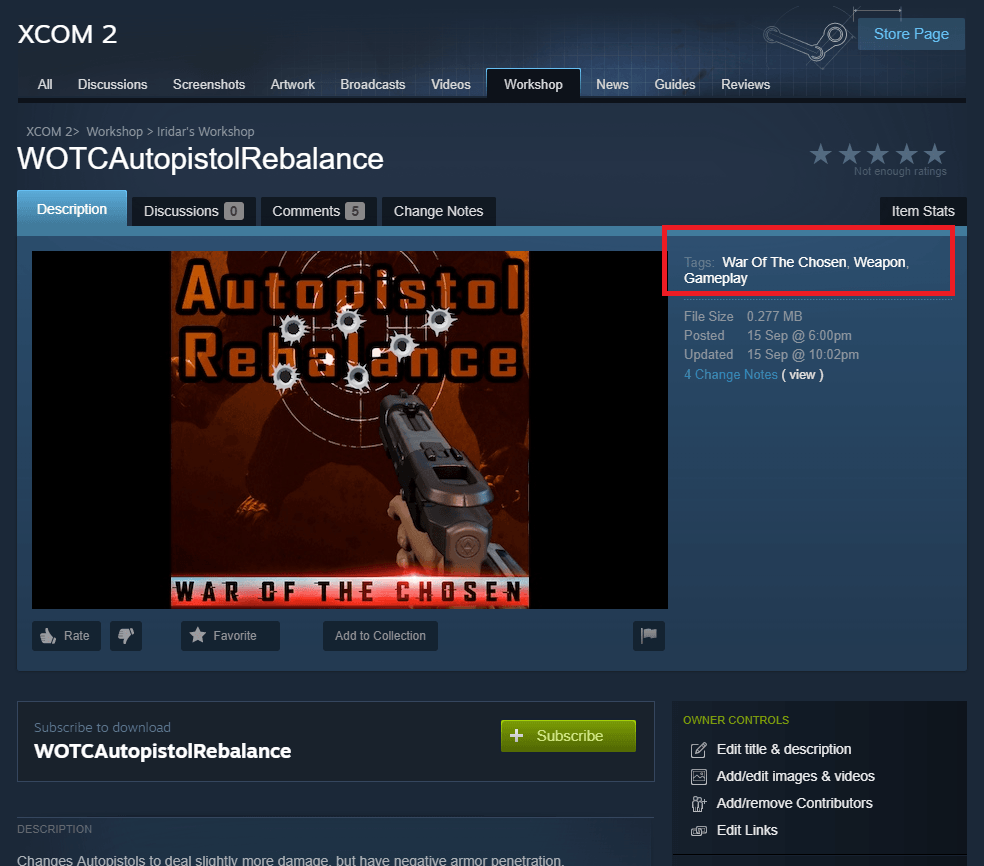The width and height of the screenshot is (984, 866).
Task: Click Edit title & description
Action: (784, 749)
